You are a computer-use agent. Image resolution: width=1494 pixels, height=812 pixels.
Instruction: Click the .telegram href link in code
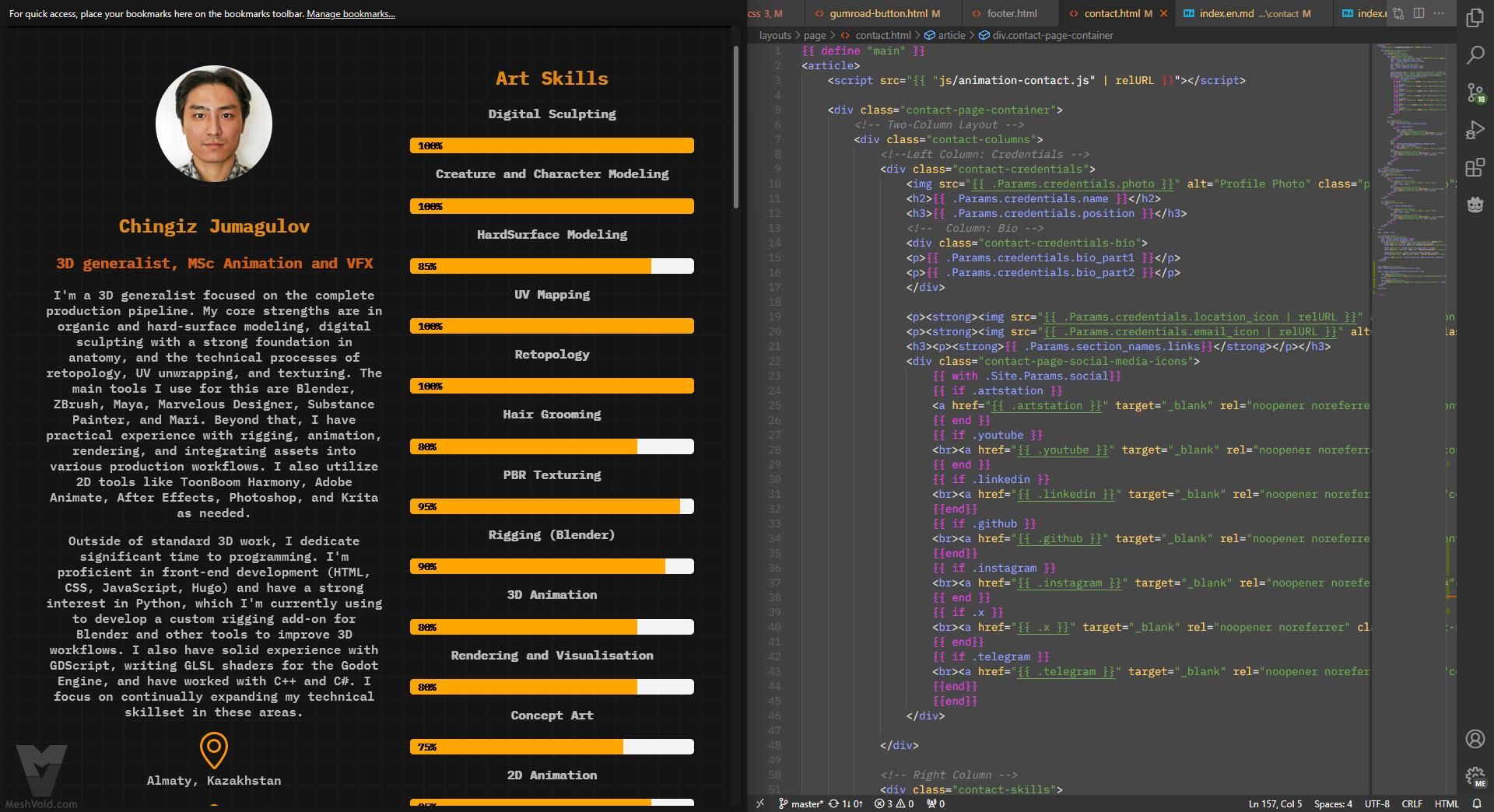tap(1065, 671)
